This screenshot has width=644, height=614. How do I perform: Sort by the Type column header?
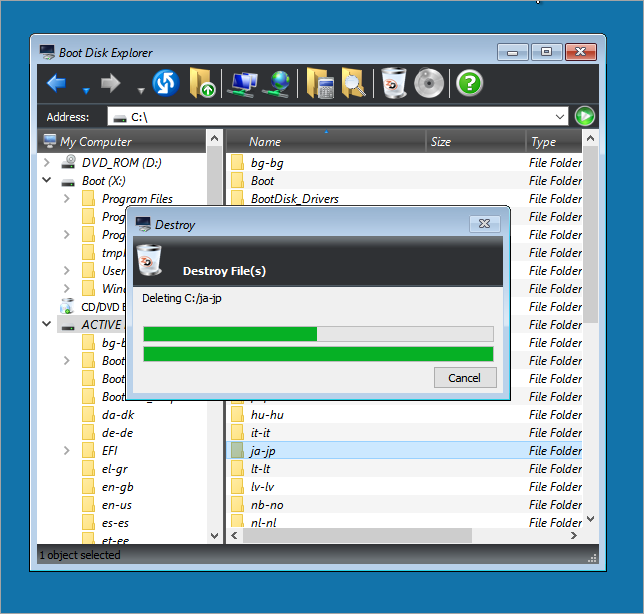pos(554,142)
